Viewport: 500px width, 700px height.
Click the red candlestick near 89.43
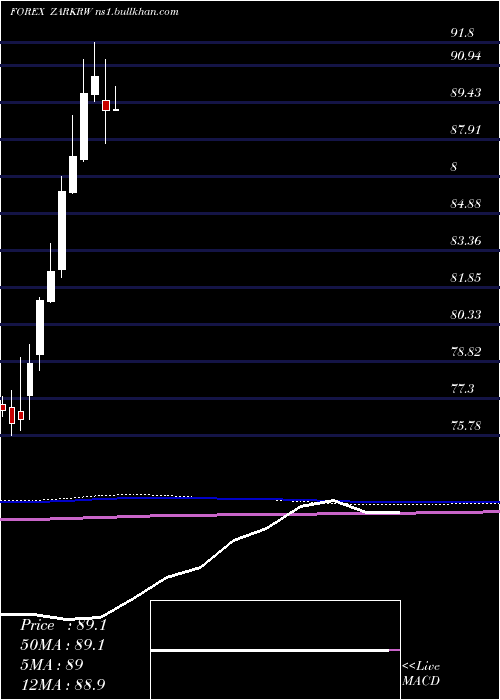(x=106, y=105)
